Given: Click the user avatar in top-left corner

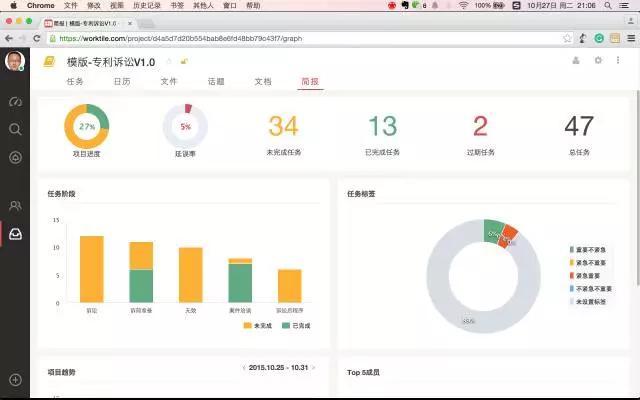Looking at the screenshot, I should point(15,61).
